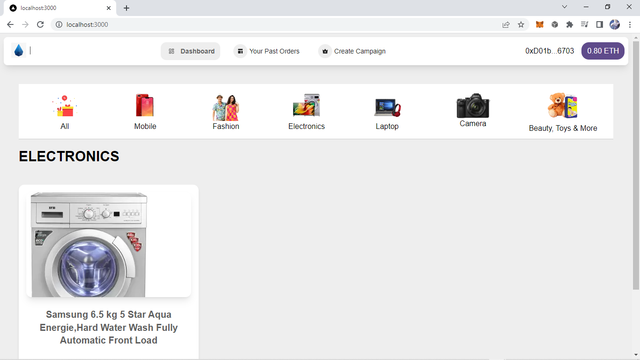This screenshot has height=360, width=640.
Task: Click the water drop logo icon
Action: coord(19,51)
